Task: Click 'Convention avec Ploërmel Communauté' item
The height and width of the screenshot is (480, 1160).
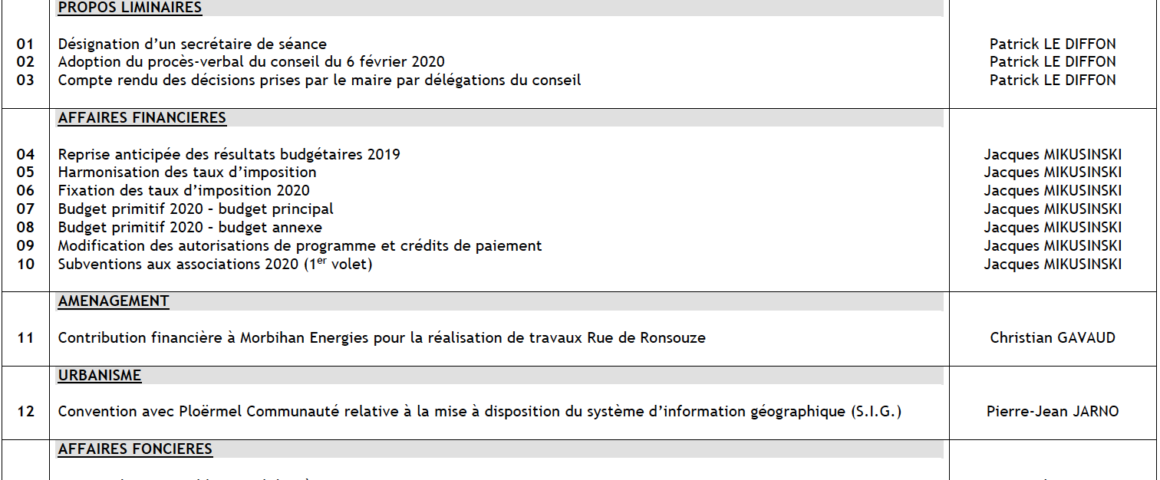Action: (479, 411)
